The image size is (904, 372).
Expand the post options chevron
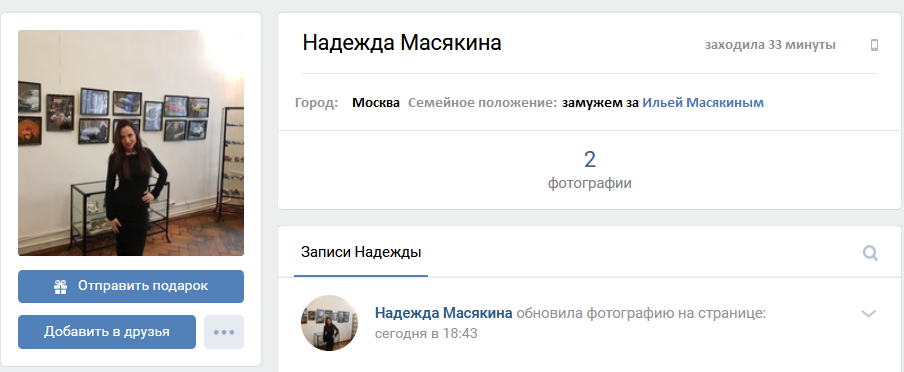tap(868, 314)
